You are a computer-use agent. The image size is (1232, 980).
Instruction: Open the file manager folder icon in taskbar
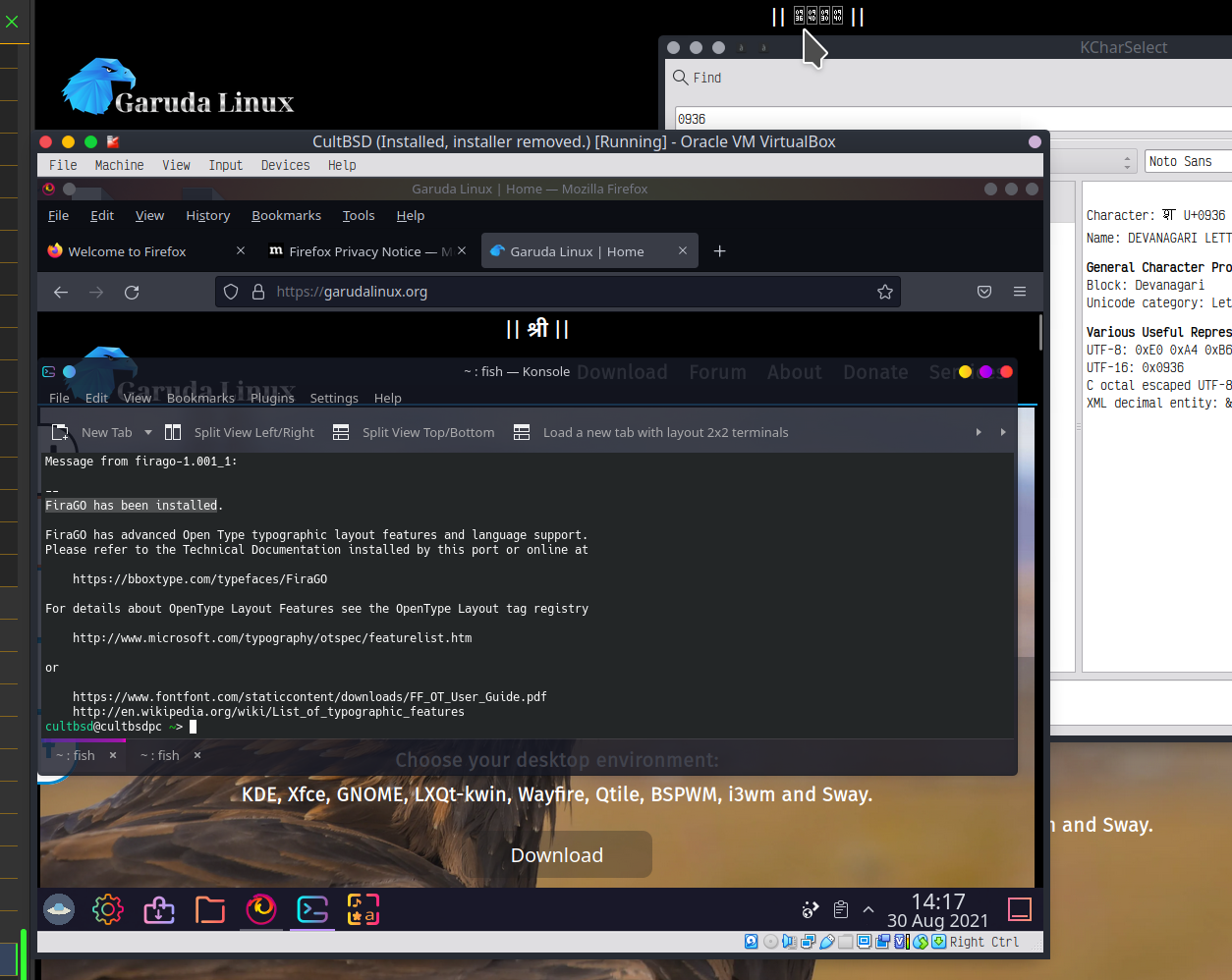tap(210, 909)
